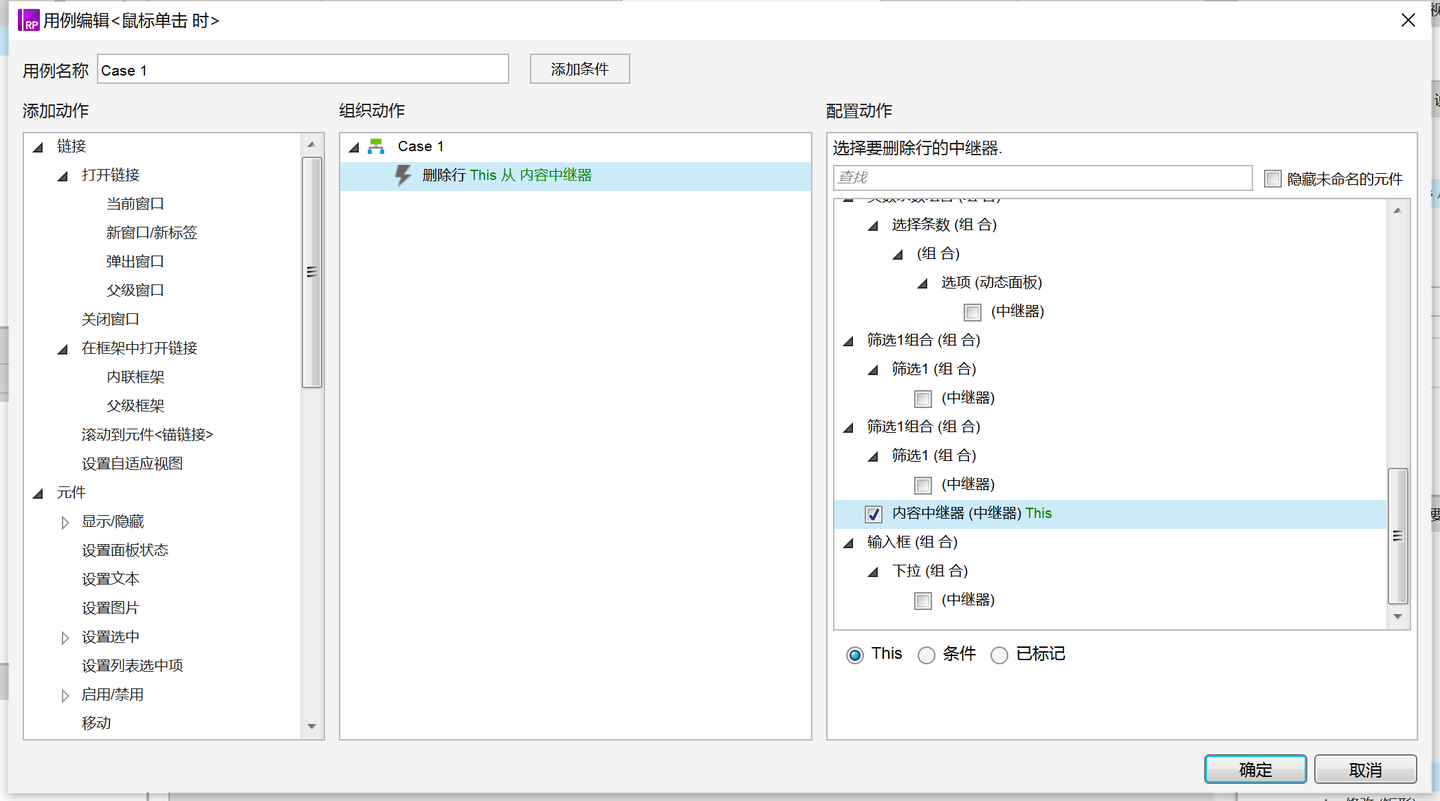
Task: Collapse the 输入框 (组合) node
Action: 849,543
